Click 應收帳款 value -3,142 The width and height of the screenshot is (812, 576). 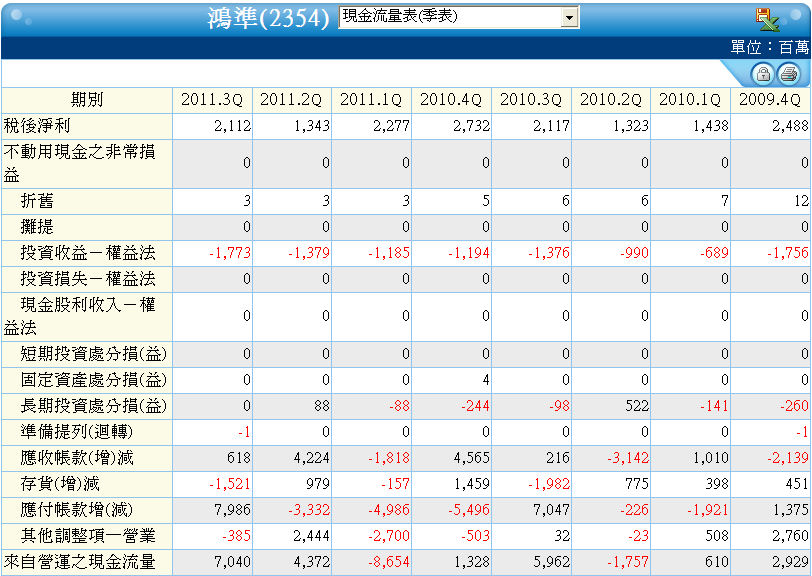pyautogui.click(x=628, y=457)
